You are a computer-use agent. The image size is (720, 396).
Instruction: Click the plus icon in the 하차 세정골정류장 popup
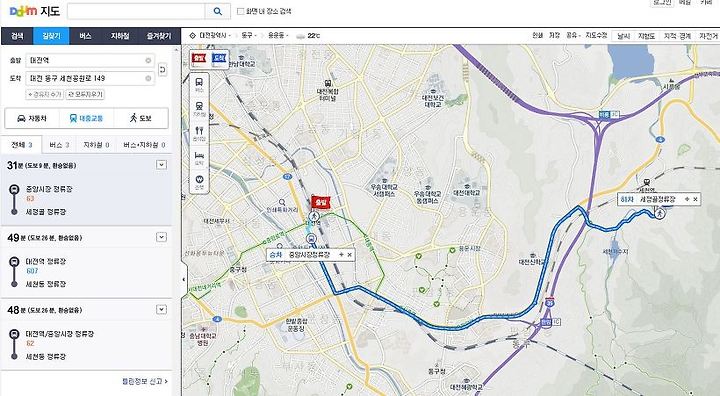point(687,199)
